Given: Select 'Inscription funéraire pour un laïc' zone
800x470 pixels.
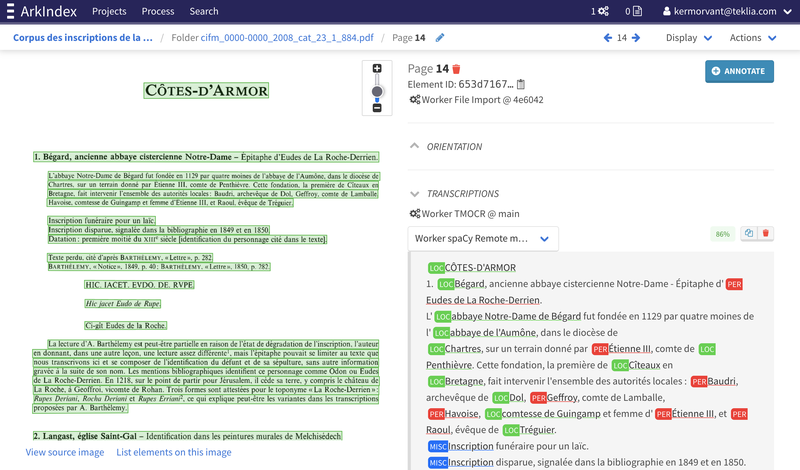Looking at the screenshot, I should (102, 220).
